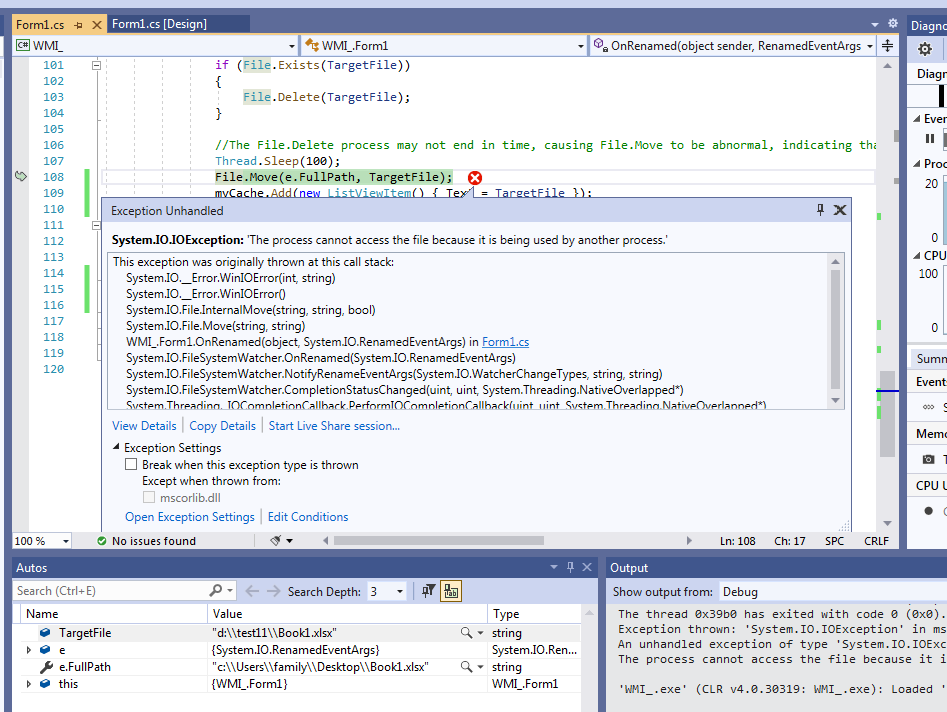
Task: Click the SPC indentation indicator
Action: tap(834, 541)
